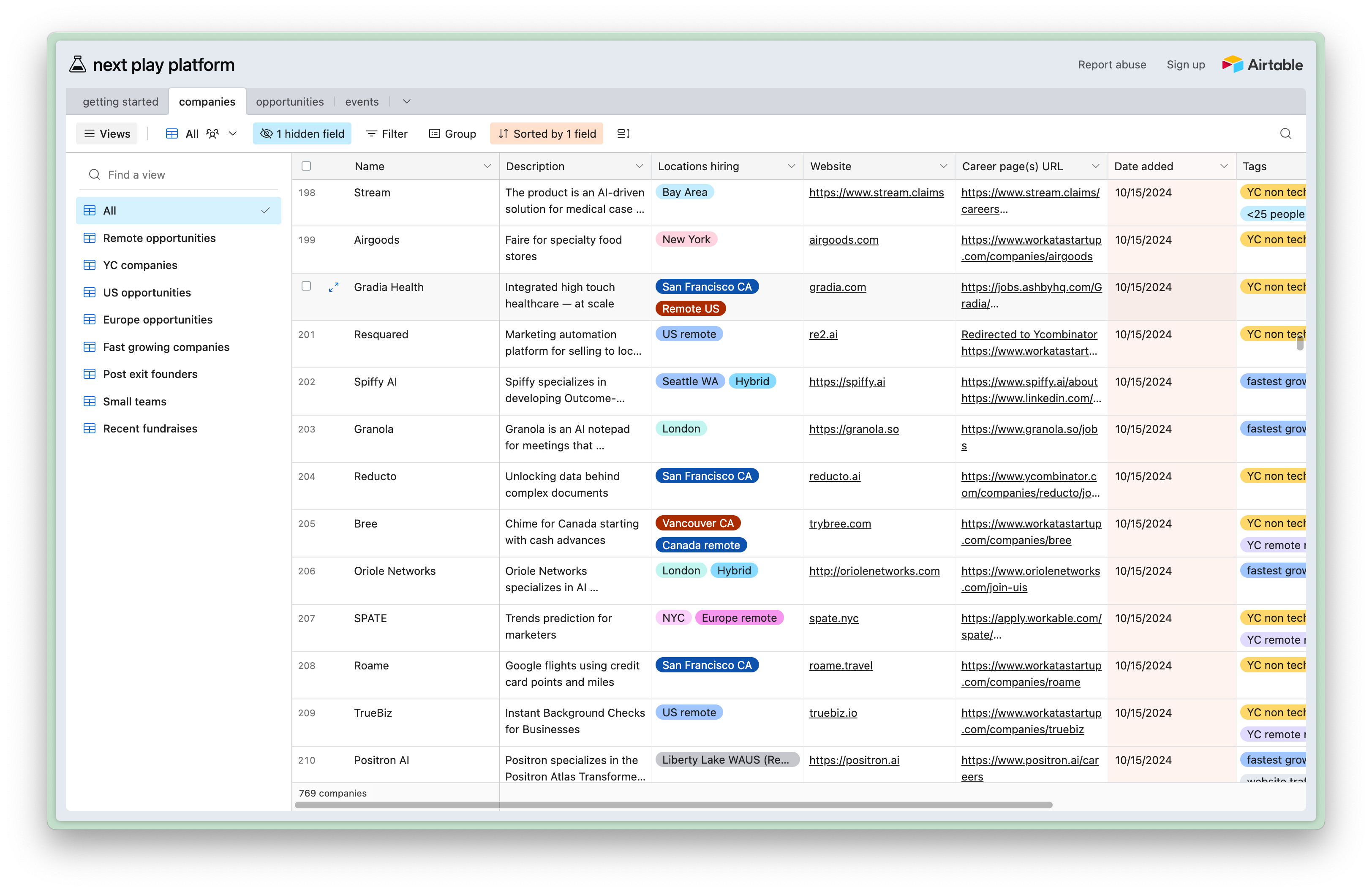Screen dimensions: 1372x892
Task: Open the Website column dropdown arrow
Action: (x=944, y=166)
